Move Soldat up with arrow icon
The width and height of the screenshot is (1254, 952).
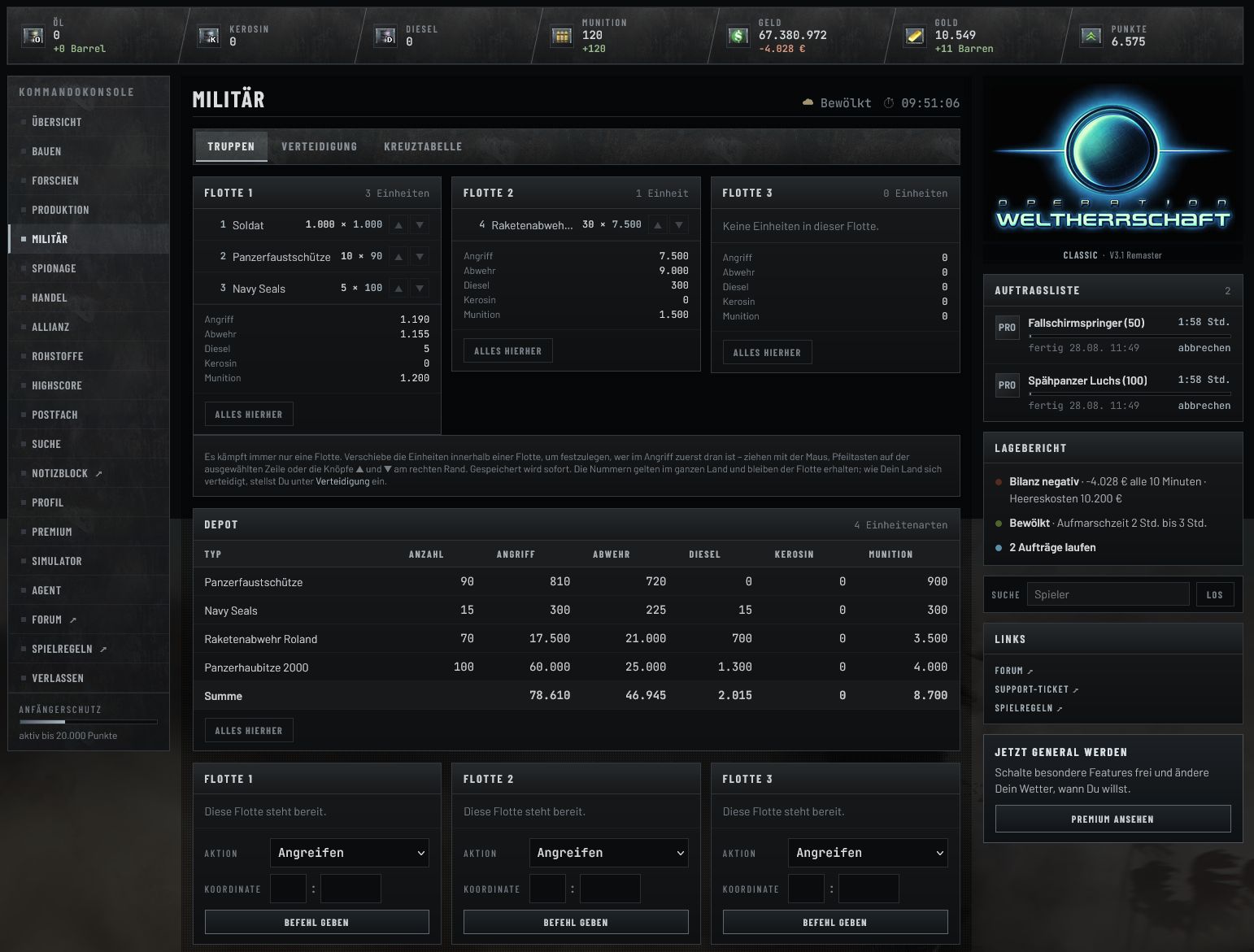click(x=398, y=225)
